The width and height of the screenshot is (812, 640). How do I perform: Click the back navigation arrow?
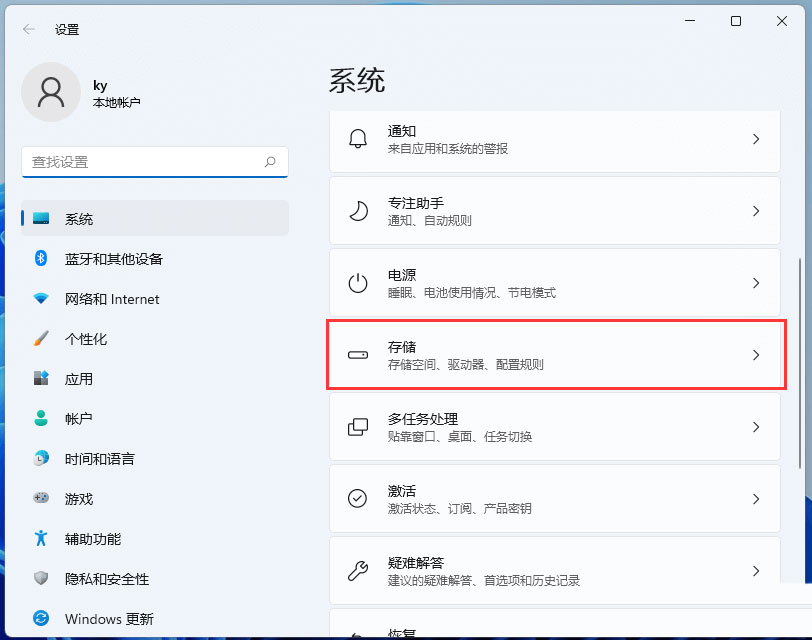point(28,29)
